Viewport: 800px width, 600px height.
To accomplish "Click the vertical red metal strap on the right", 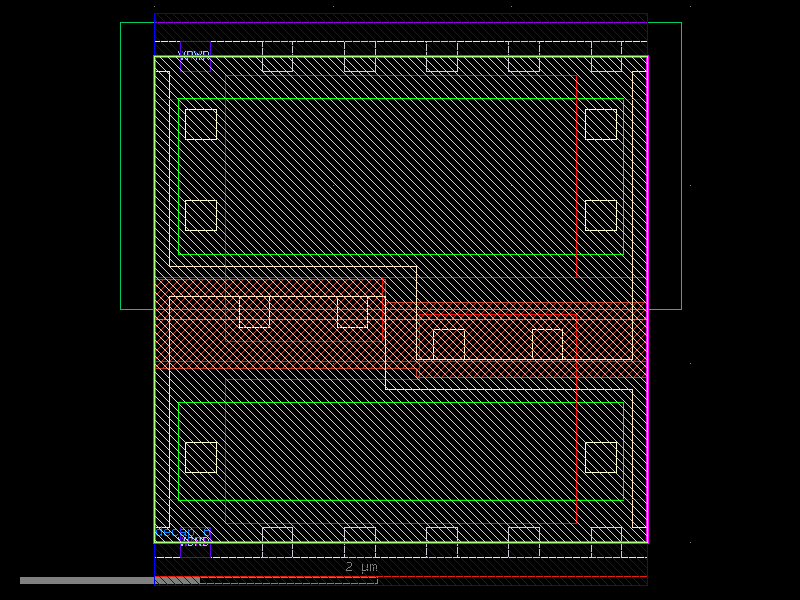I will tap(577, 200).
